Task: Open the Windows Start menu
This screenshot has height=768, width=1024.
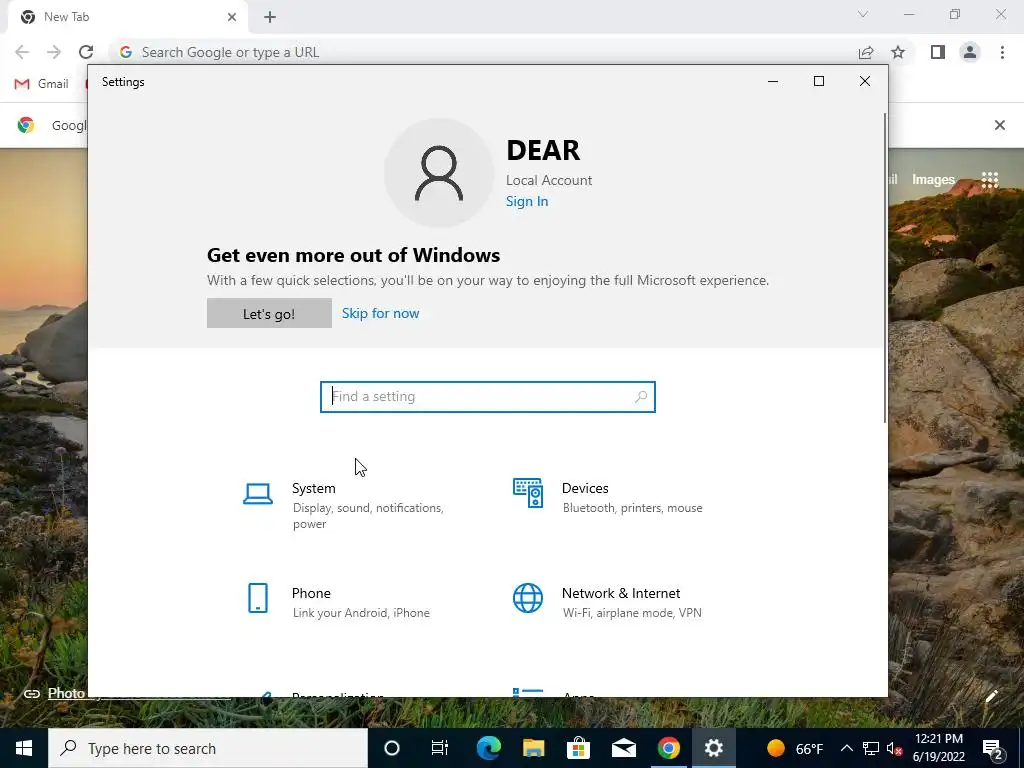Action: pyautogui.click(x=24, y=748)
